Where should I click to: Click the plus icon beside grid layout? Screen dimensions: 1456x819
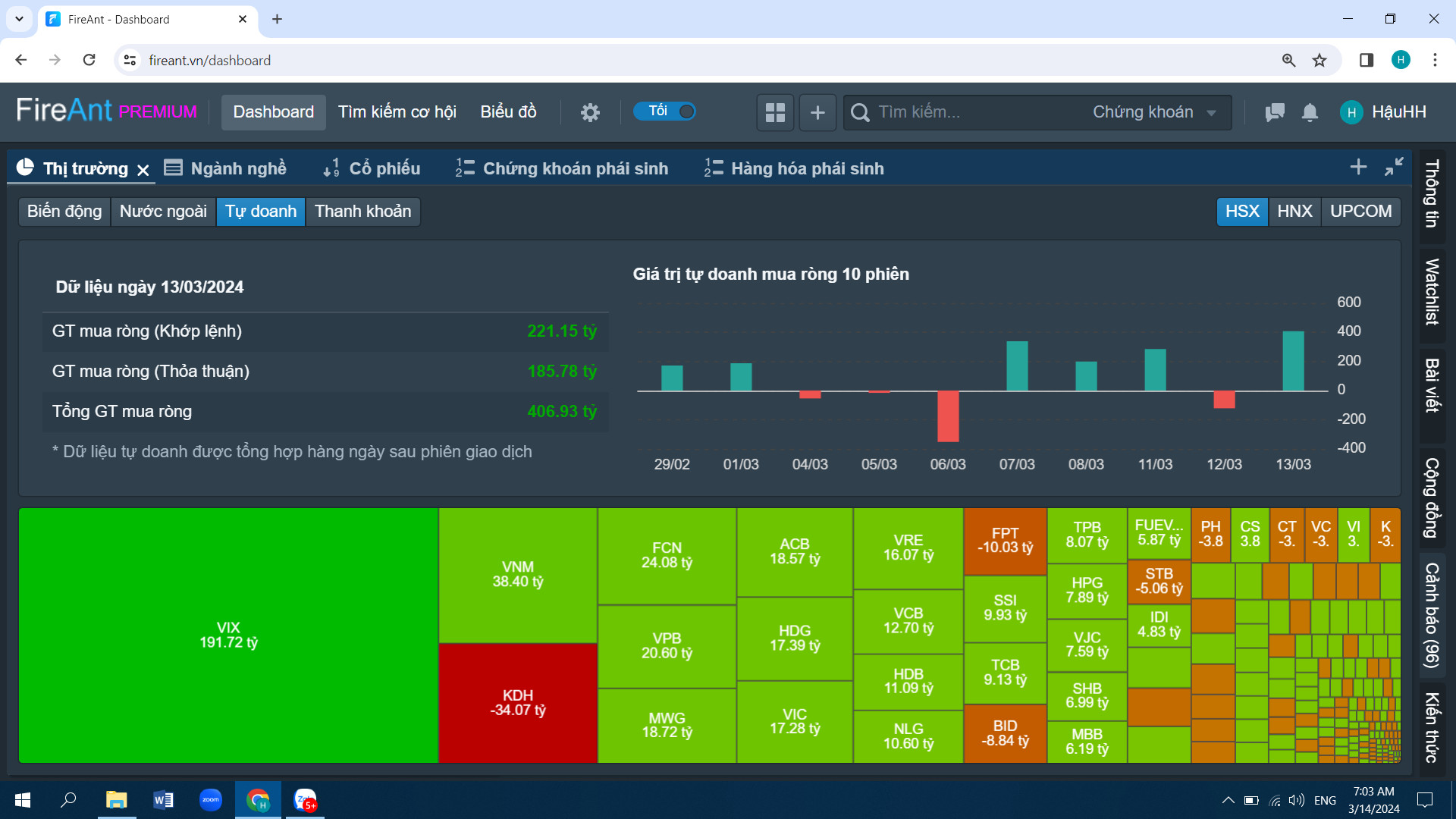(817, 112)
